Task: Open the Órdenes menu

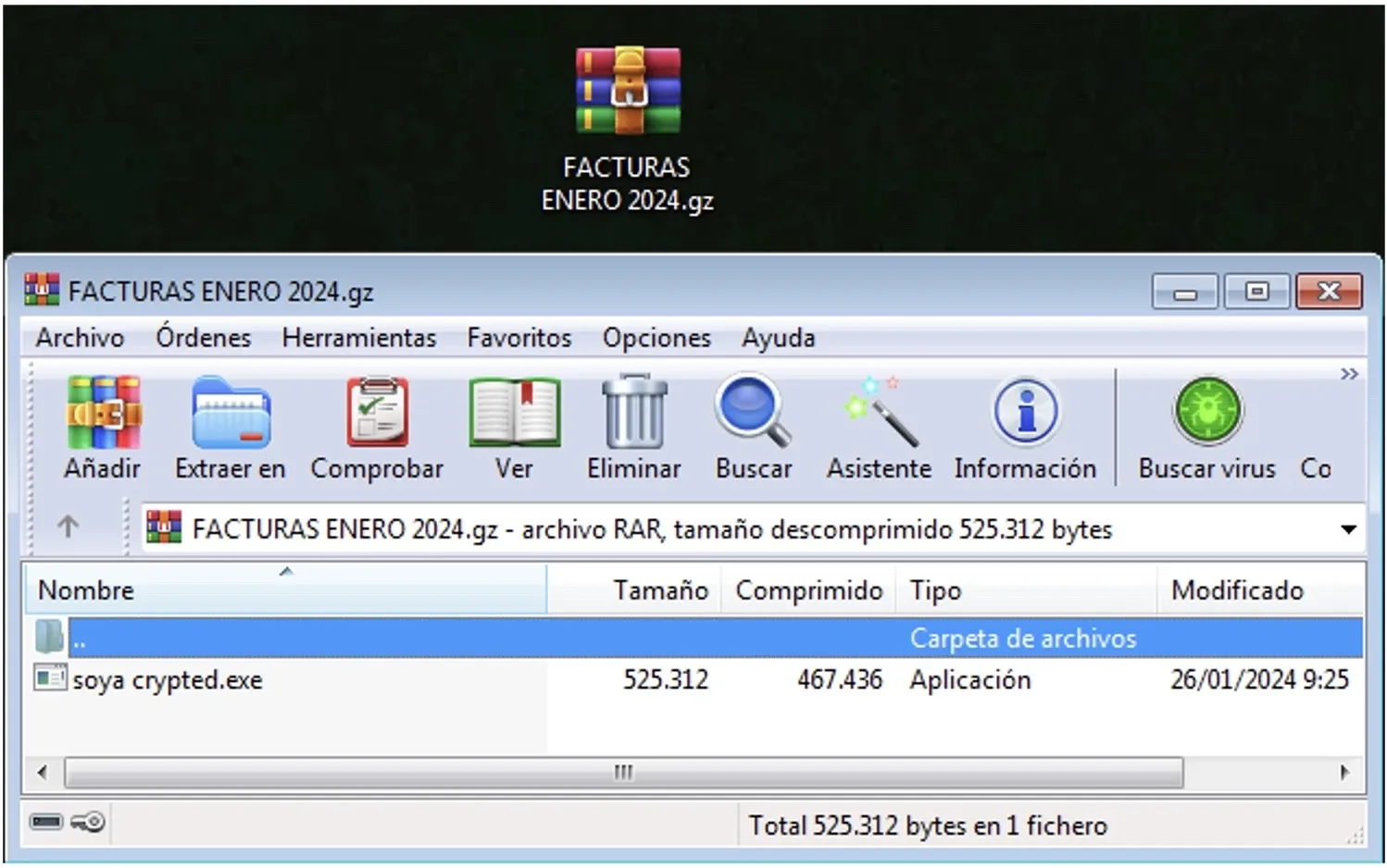Action: pyautogui.click(x=203, y=338)
